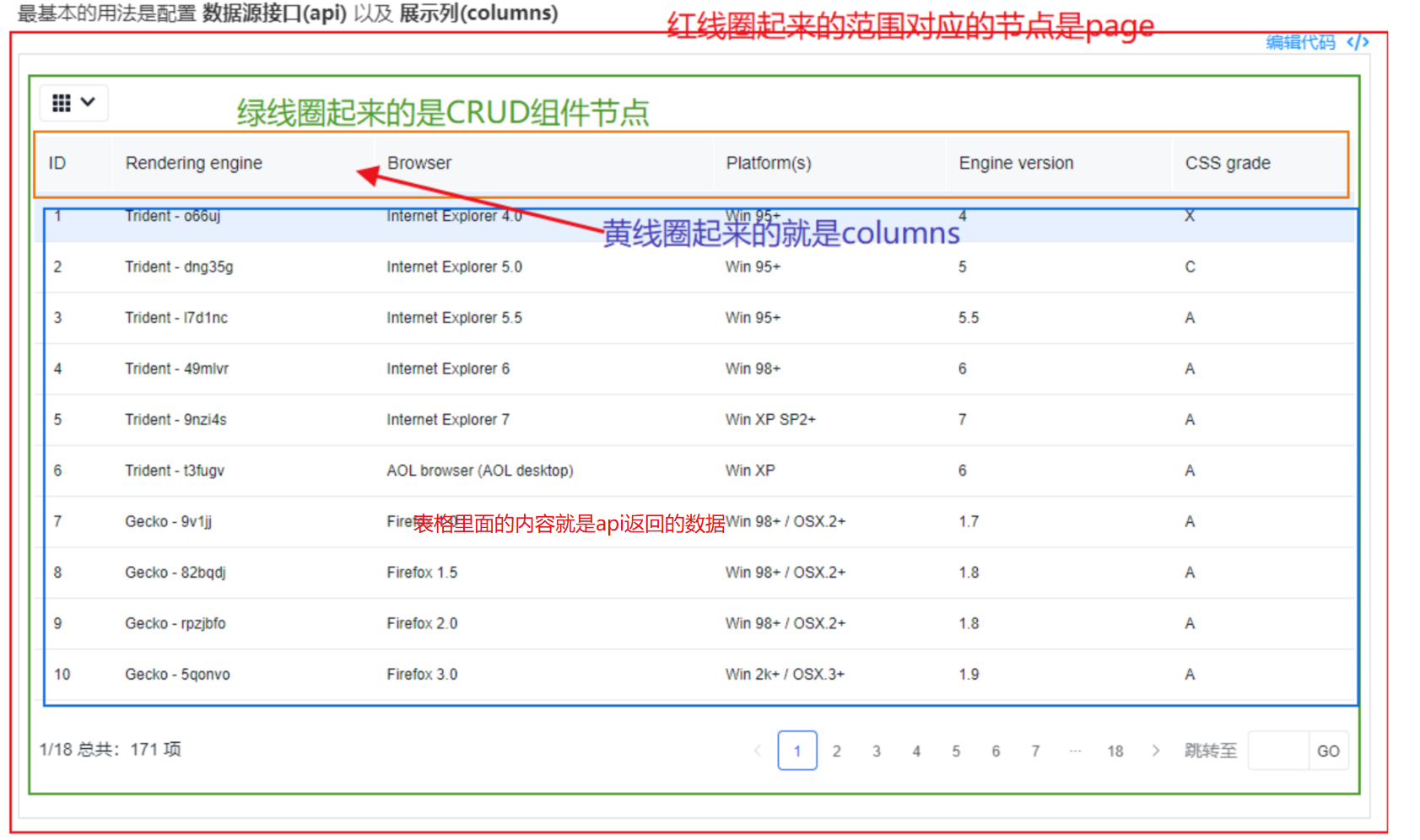Select the Gecko - 82bqdj cell
Viewport: 1420px width, 840px height.
(x=175, y=573)
